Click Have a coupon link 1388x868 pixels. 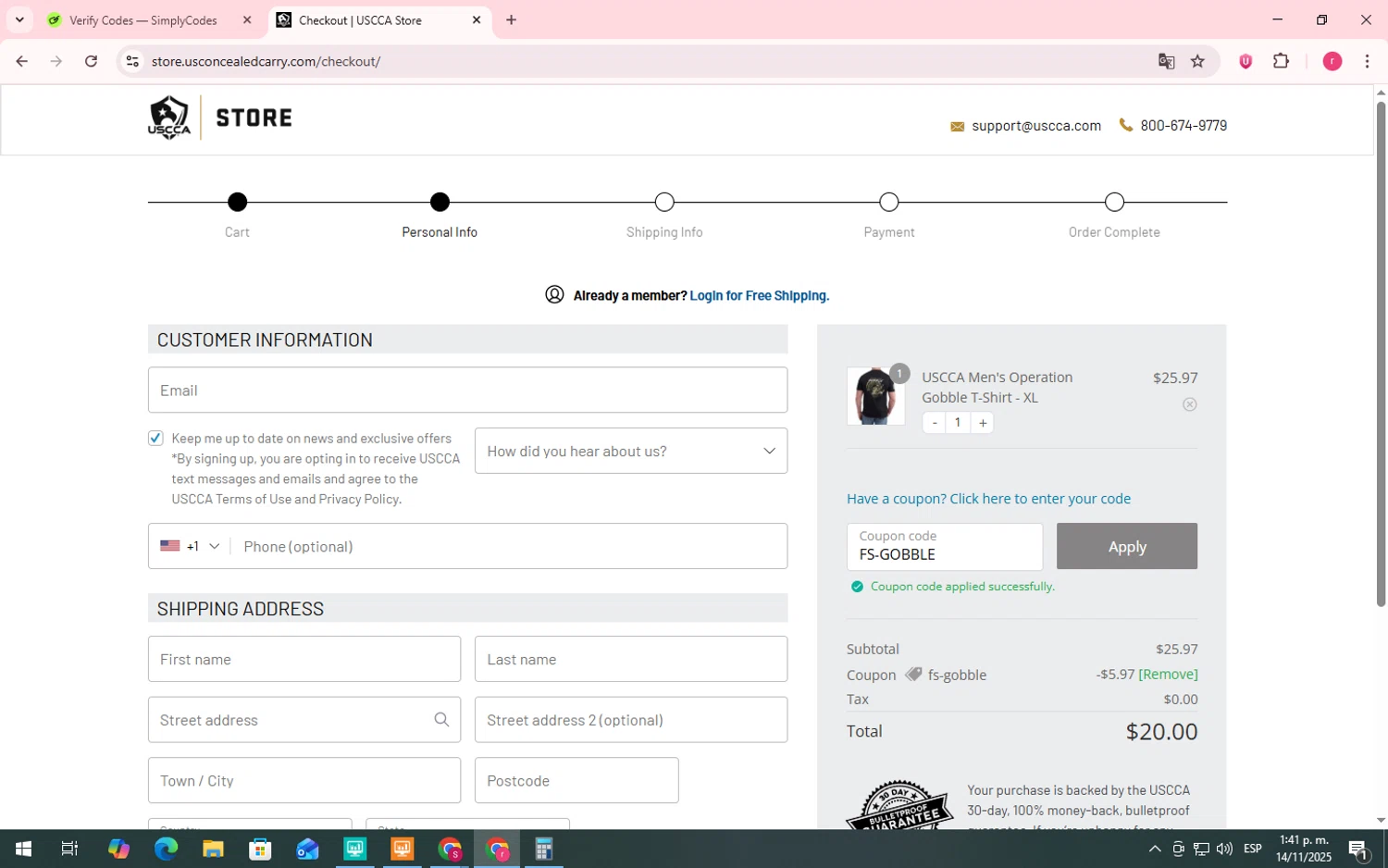[x=988, y=498]
